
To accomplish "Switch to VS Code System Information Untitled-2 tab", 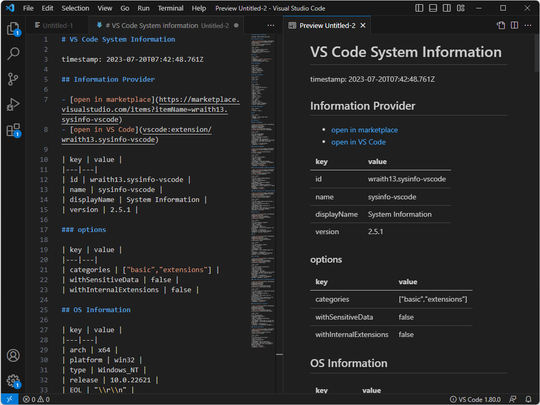I will [x=166, y=25].
